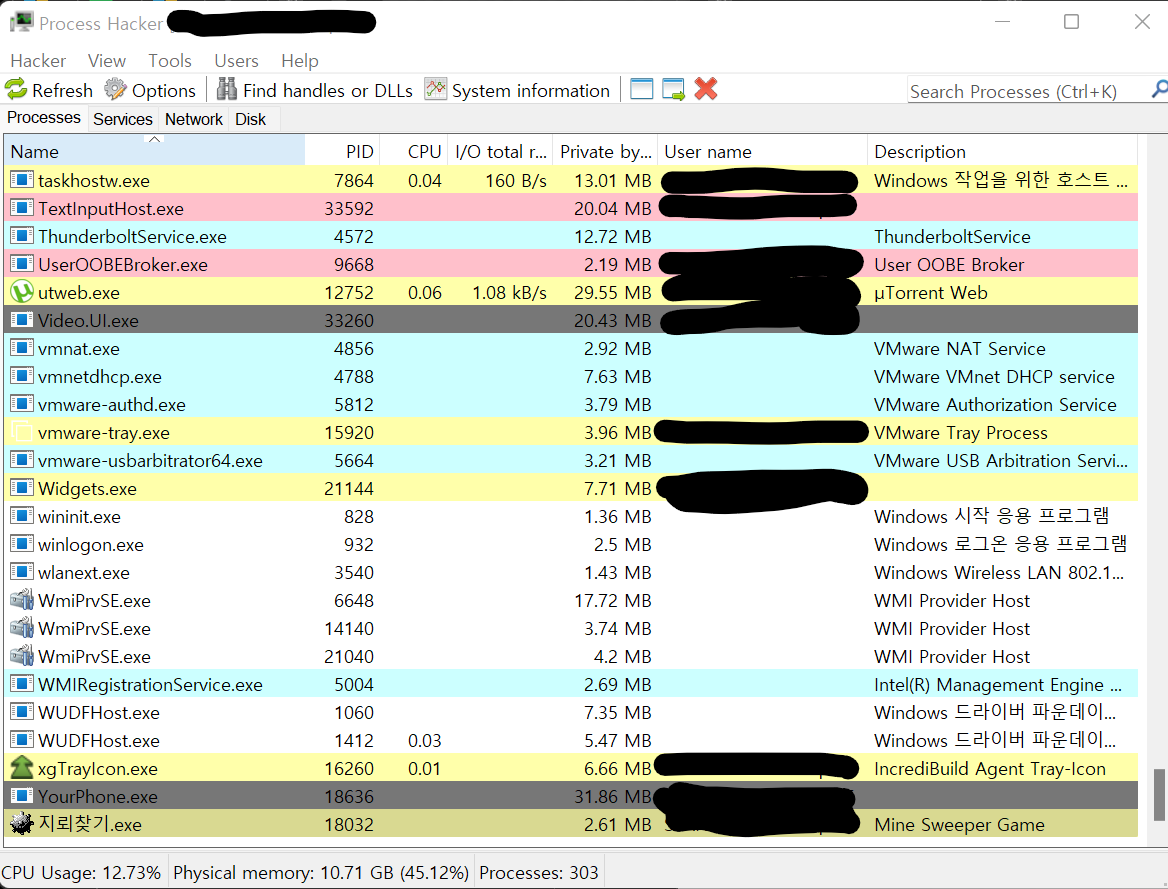The image size is (1168, 889).
Task: Click the find window toolbar icon
Action: (x=641, y=89)
